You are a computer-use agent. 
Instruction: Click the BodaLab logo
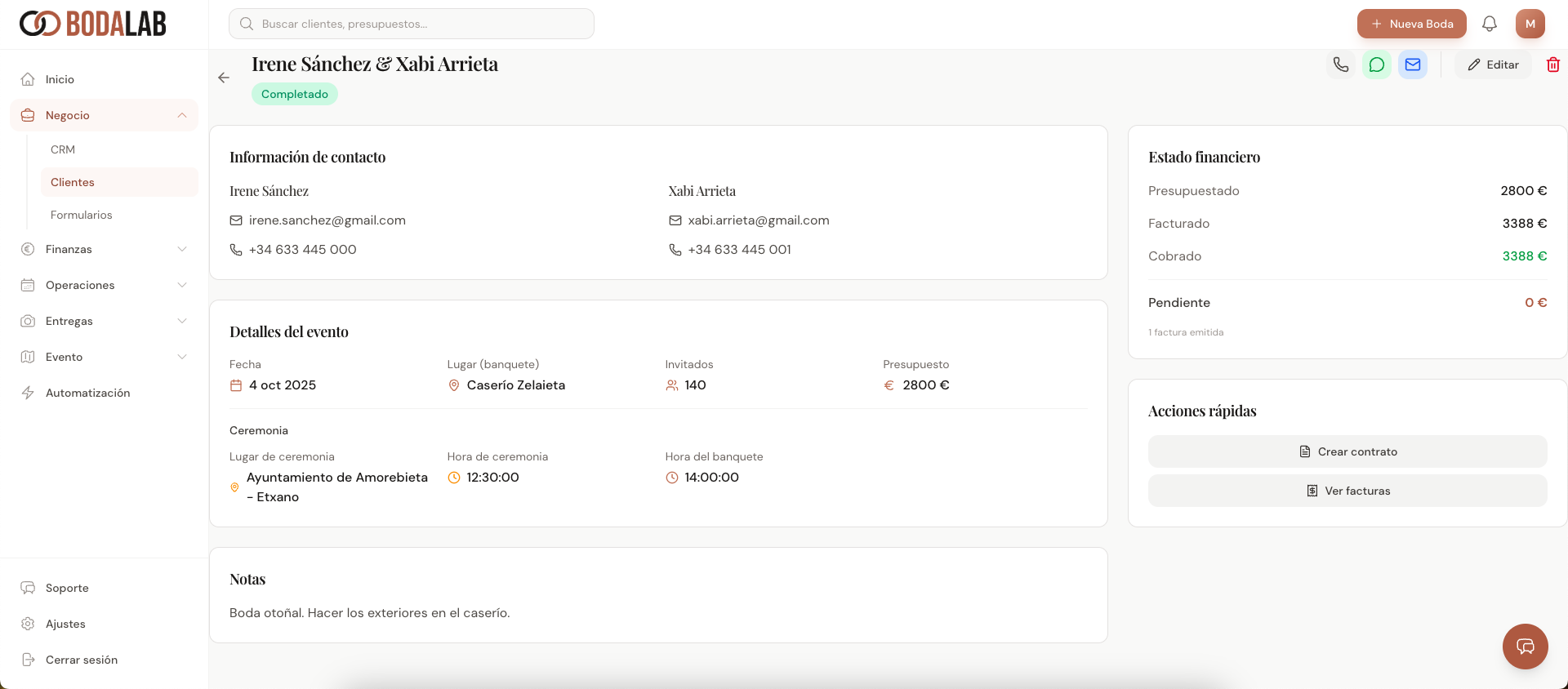click(93, 24)
